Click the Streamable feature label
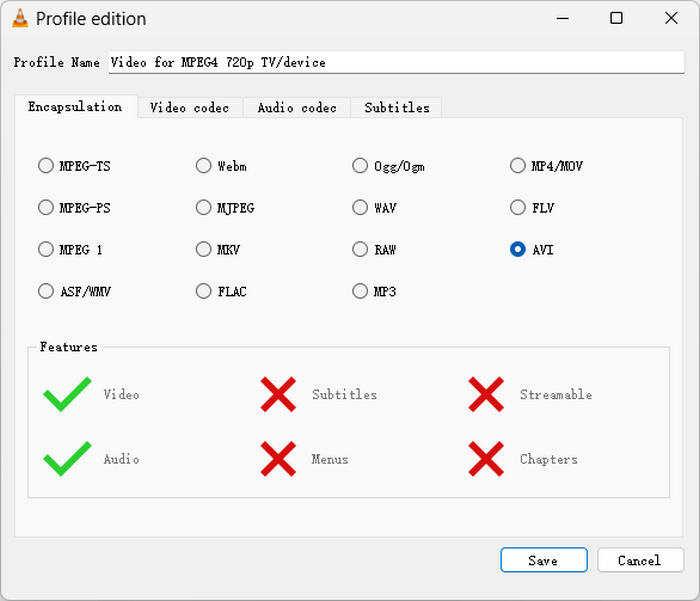The width and height of the screenshot is (700, 601). pyautogui.click(x=556, y=394)
